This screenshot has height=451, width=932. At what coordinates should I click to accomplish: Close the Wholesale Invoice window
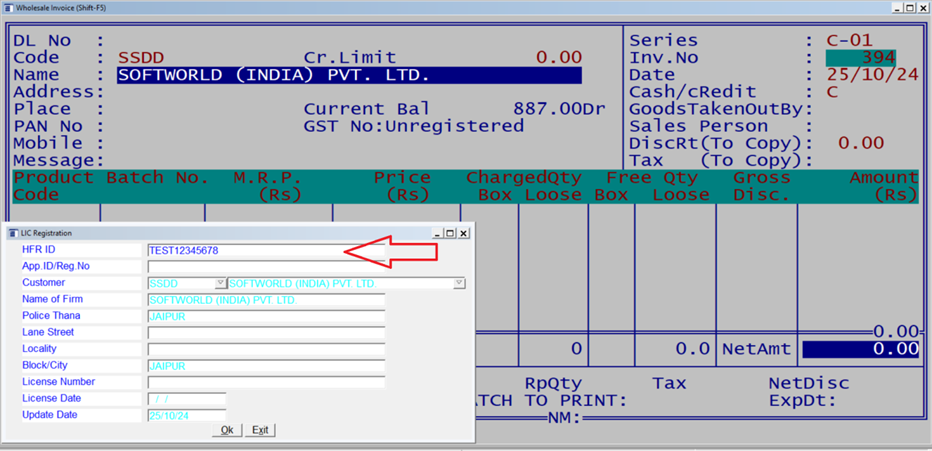[x=923, y=8]
